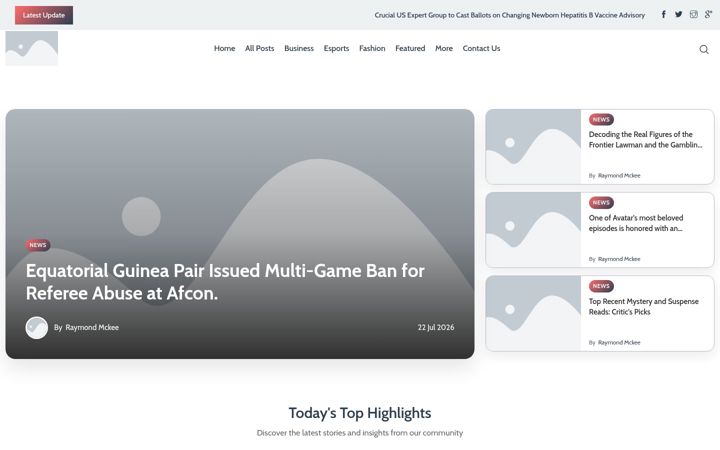Open the Facebook social icon
The width and height of the screenshot is (720, 450).
pos(664,15)
